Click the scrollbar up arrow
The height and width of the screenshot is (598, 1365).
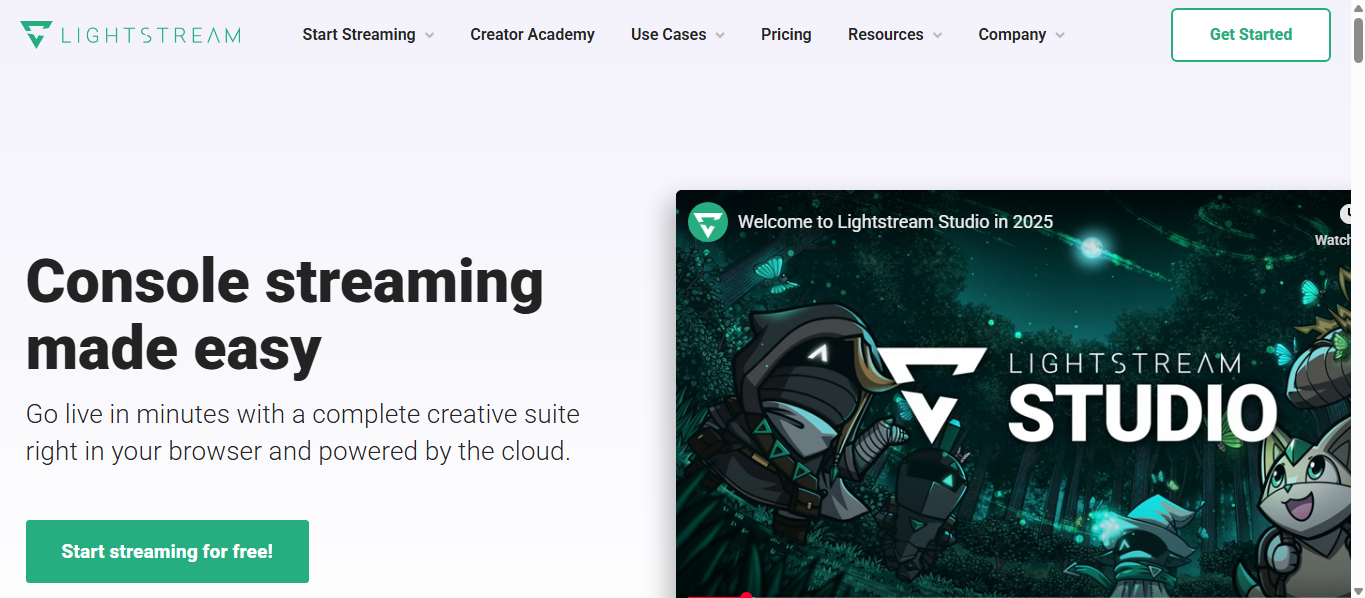1358,7
